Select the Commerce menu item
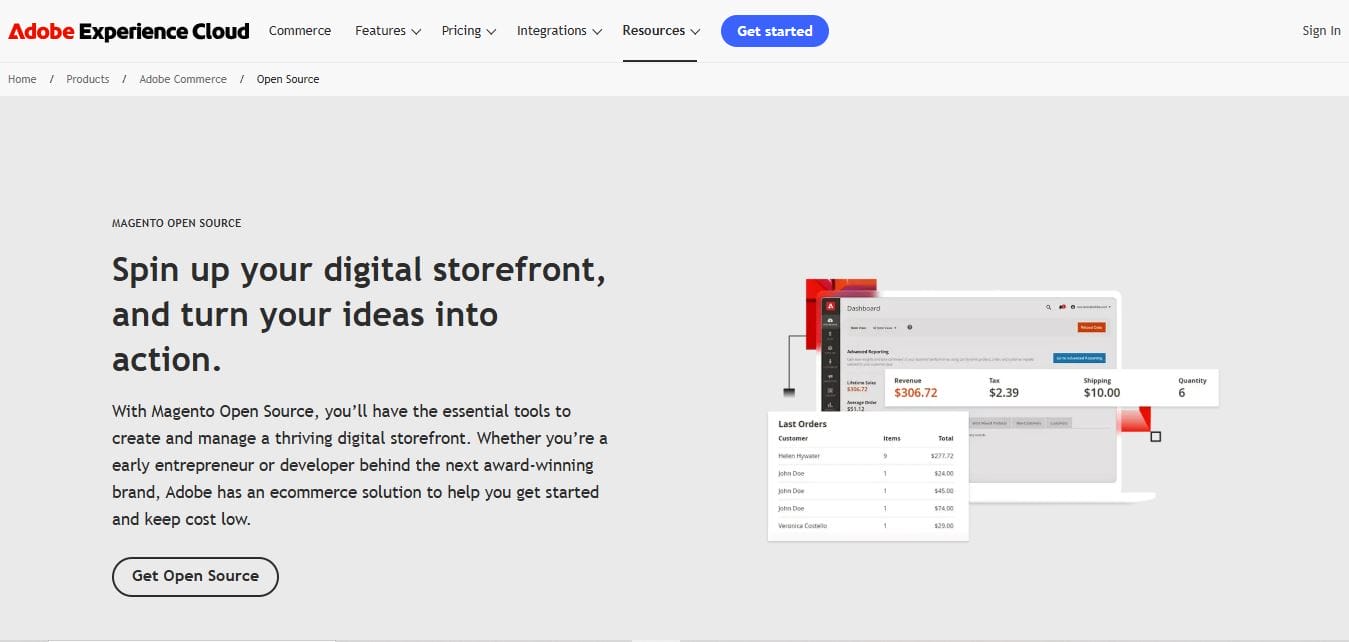 pos(299,30)
